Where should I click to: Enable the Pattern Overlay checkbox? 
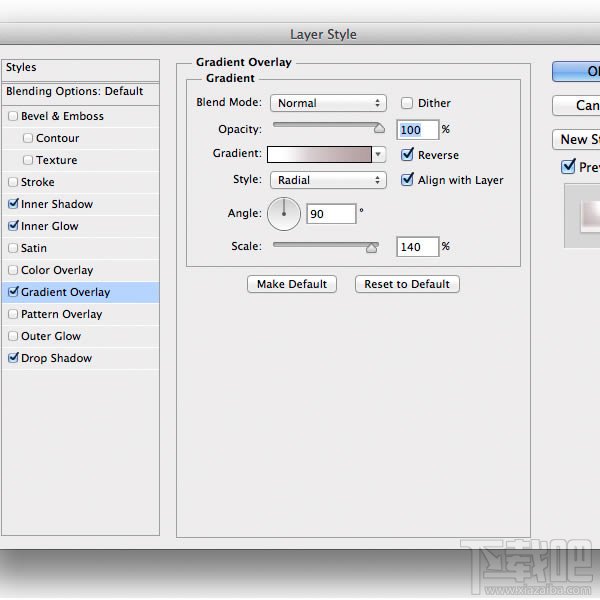13,314
